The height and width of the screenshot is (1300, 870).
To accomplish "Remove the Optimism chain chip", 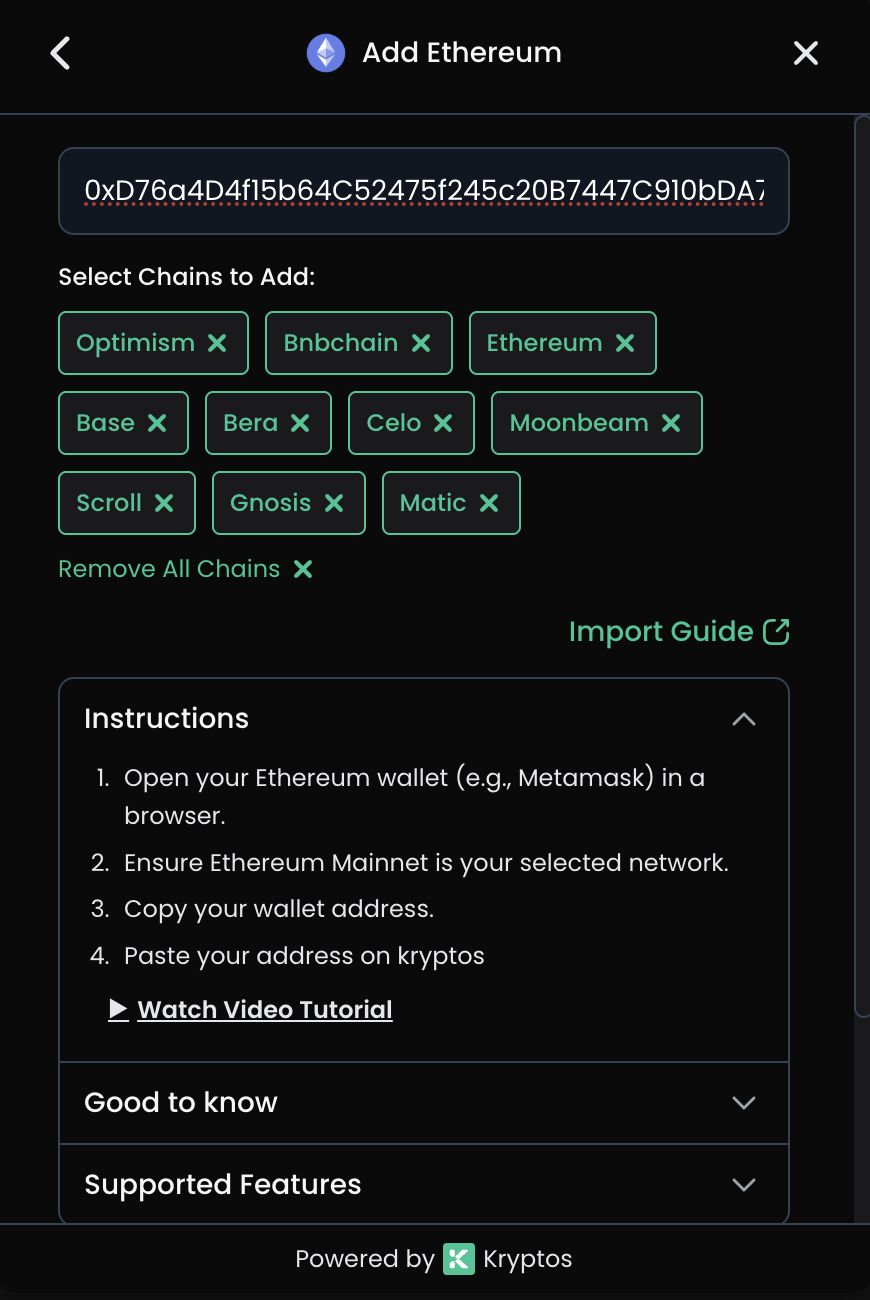I will tap(218, 343).
